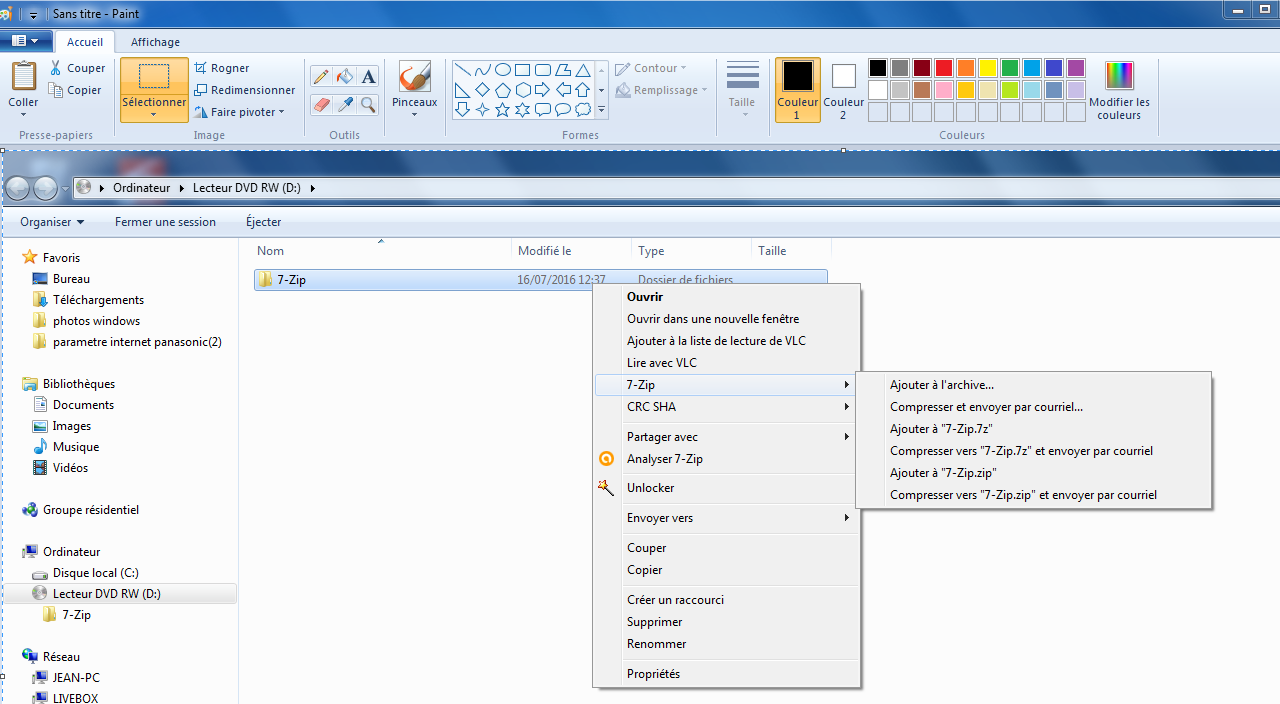Click 7-Zip entry in context menu
1280x704 pixels.
click(x=727, y=385)
